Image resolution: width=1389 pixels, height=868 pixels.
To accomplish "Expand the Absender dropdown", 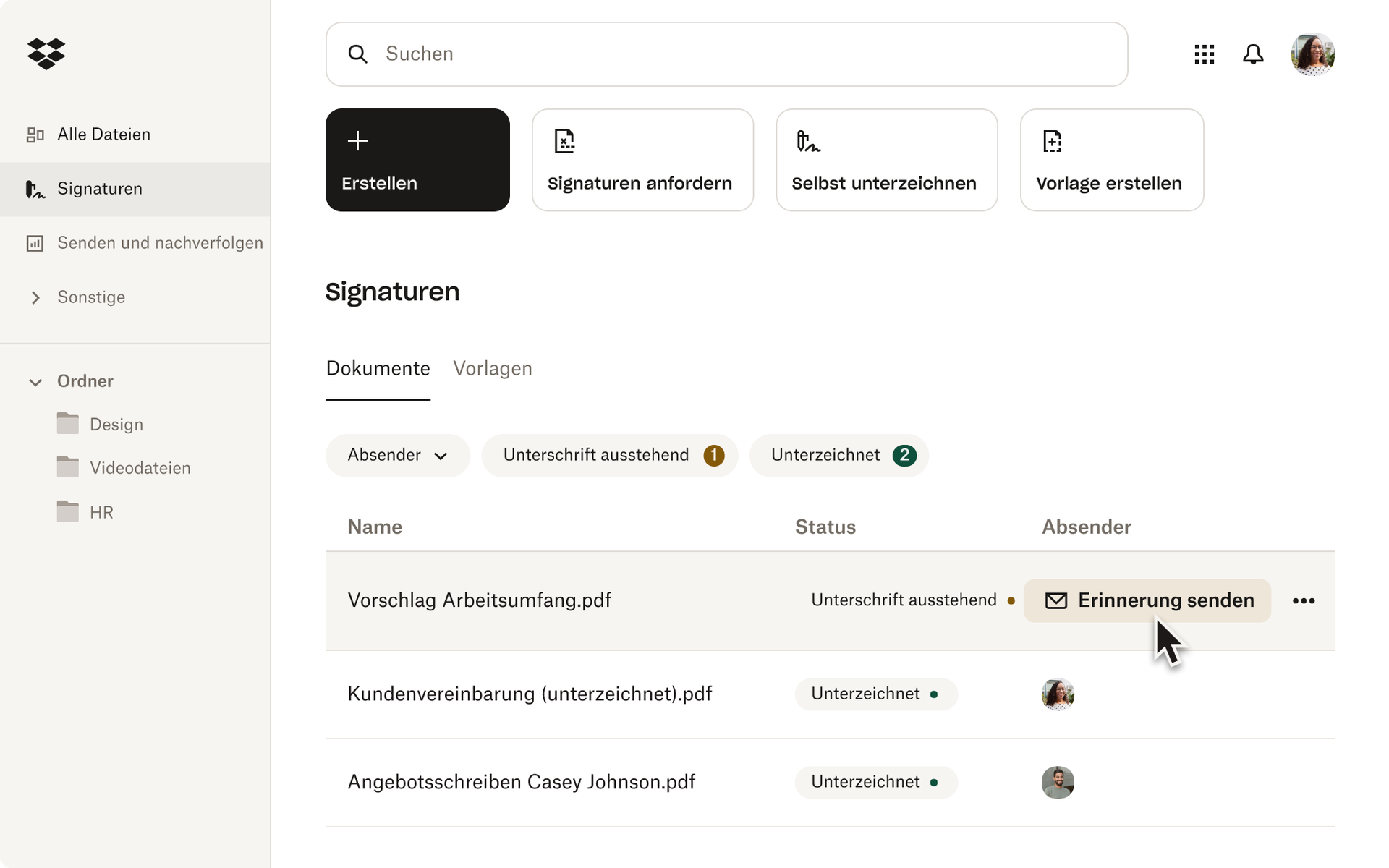I will 442,456.
